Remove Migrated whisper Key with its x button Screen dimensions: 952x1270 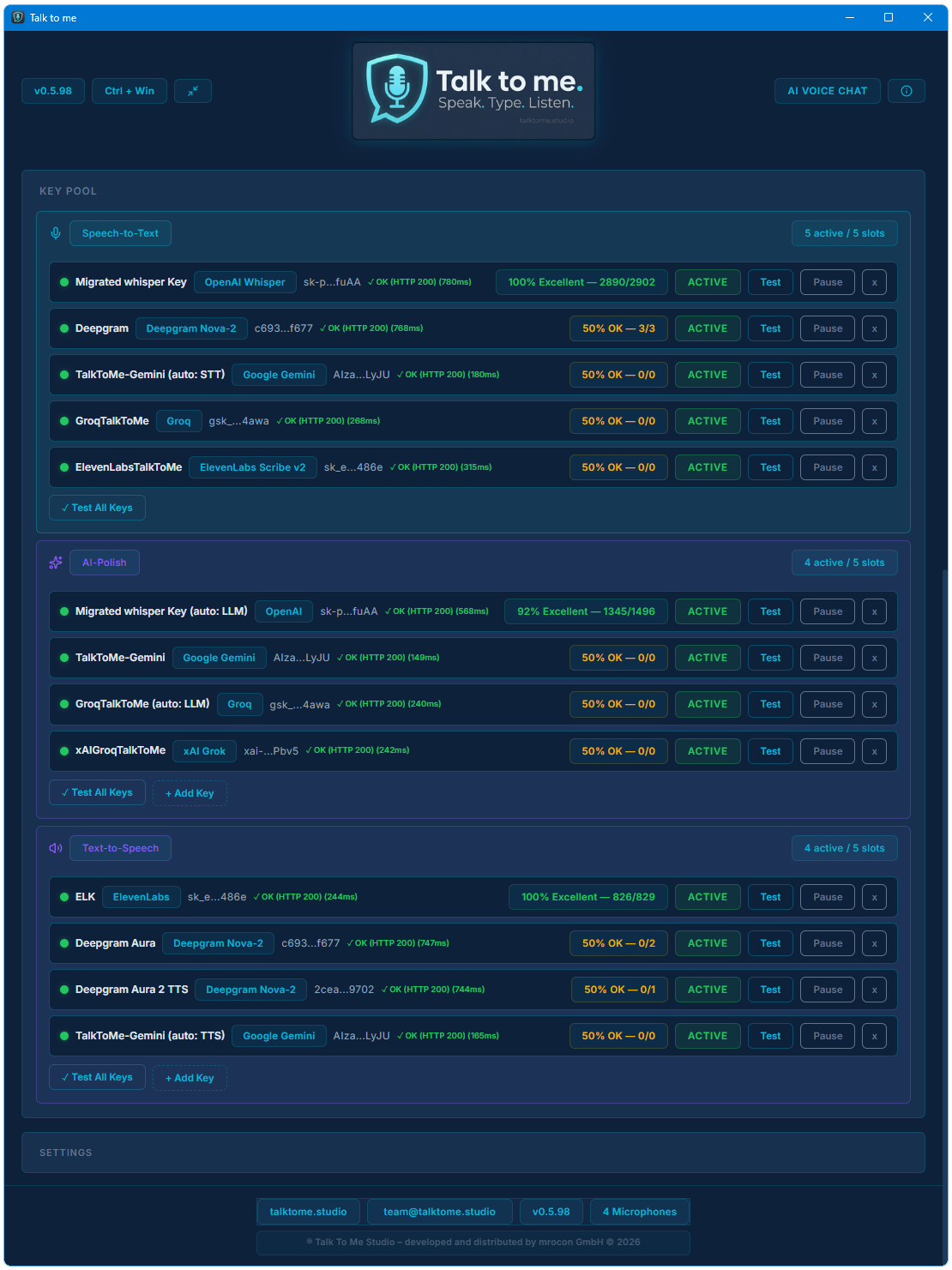tap(874, 282)
